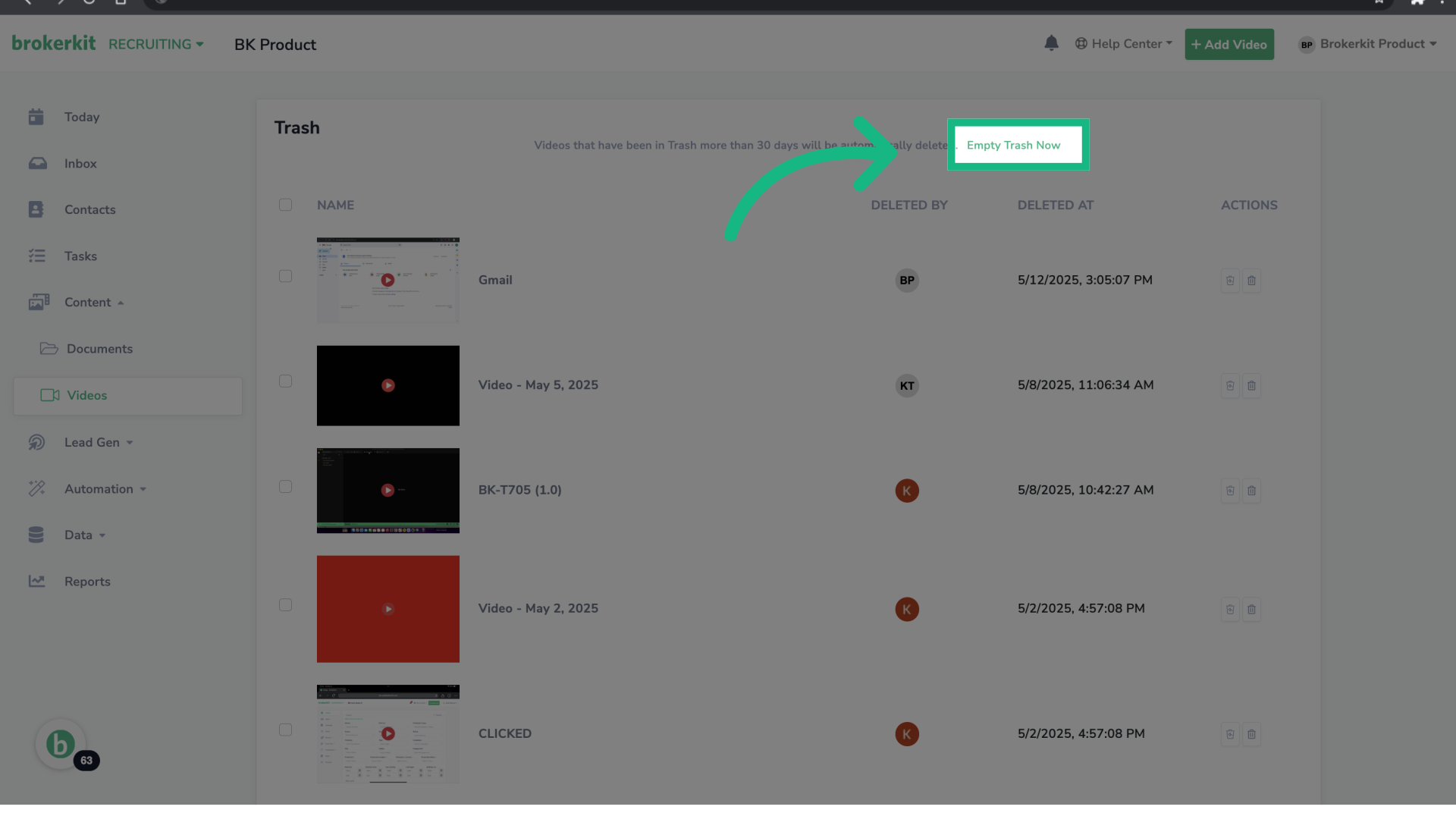This screenshot has height=819, width=1456.
Task: Open Inbox from the sidebar
Action: 80,164
